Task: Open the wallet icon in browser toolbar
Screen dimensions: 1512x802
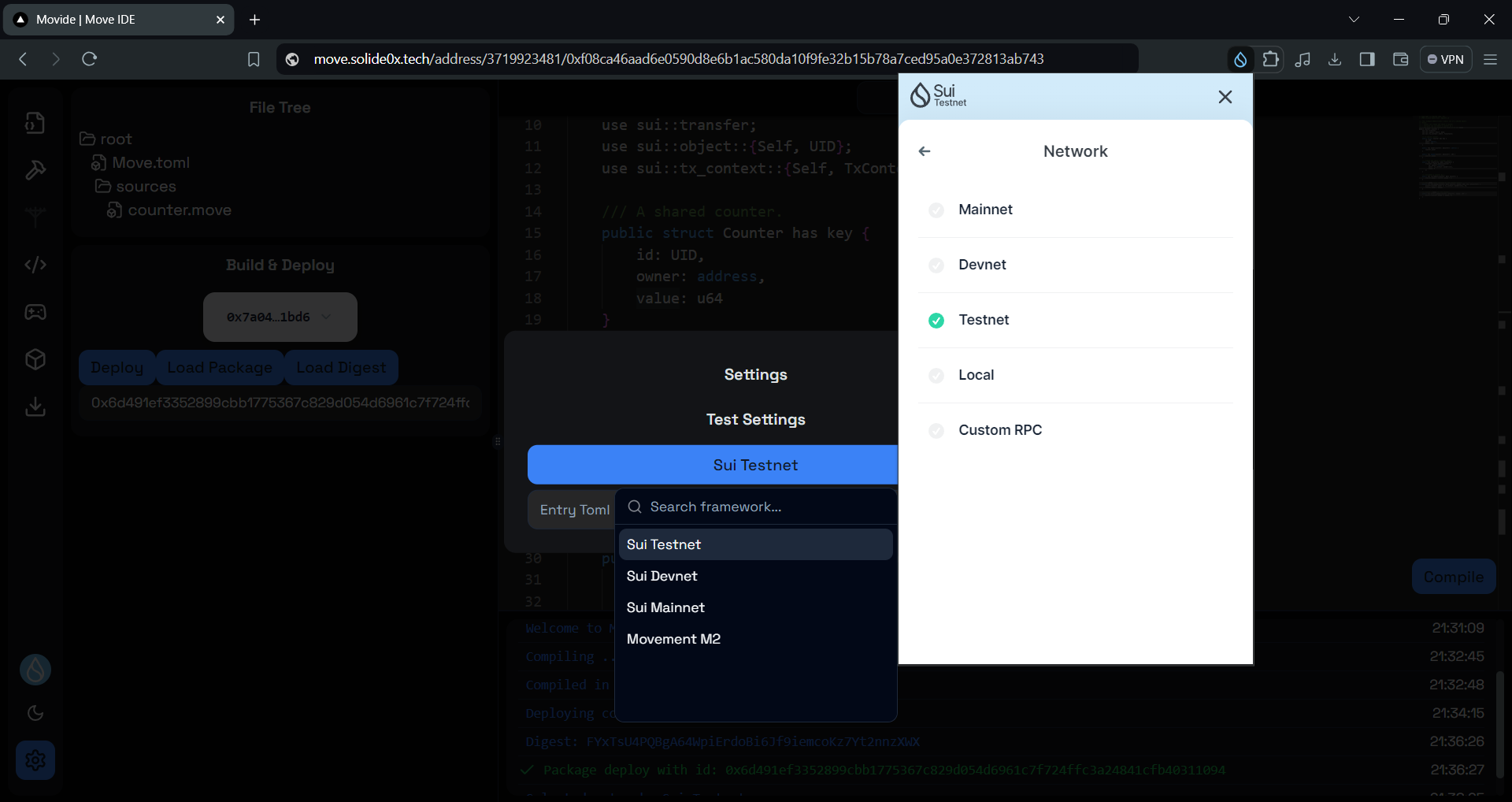Action: [x=1399, y=58]
